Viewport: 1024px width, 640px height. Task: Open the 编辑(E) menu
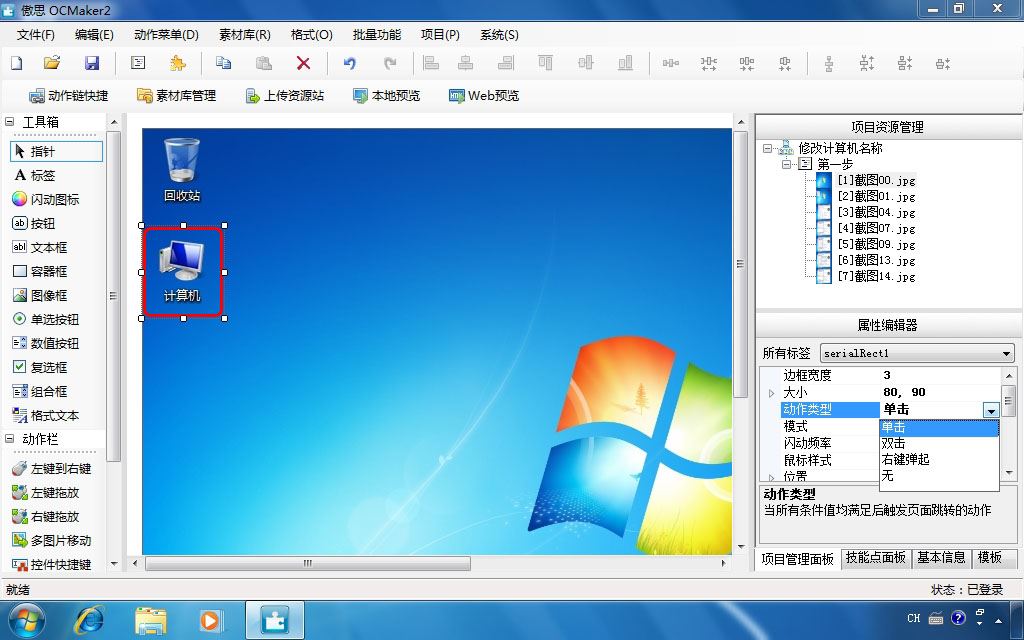point(94,35)
